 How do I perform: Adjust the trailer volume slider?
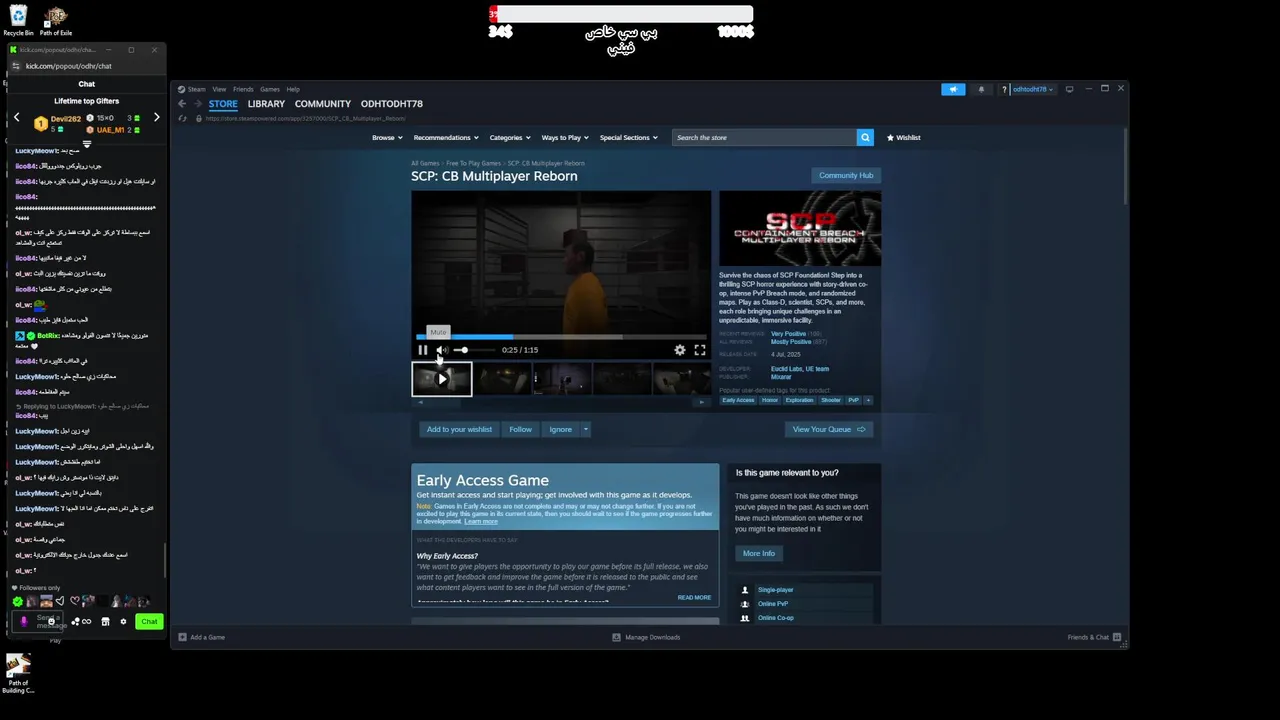473,350
